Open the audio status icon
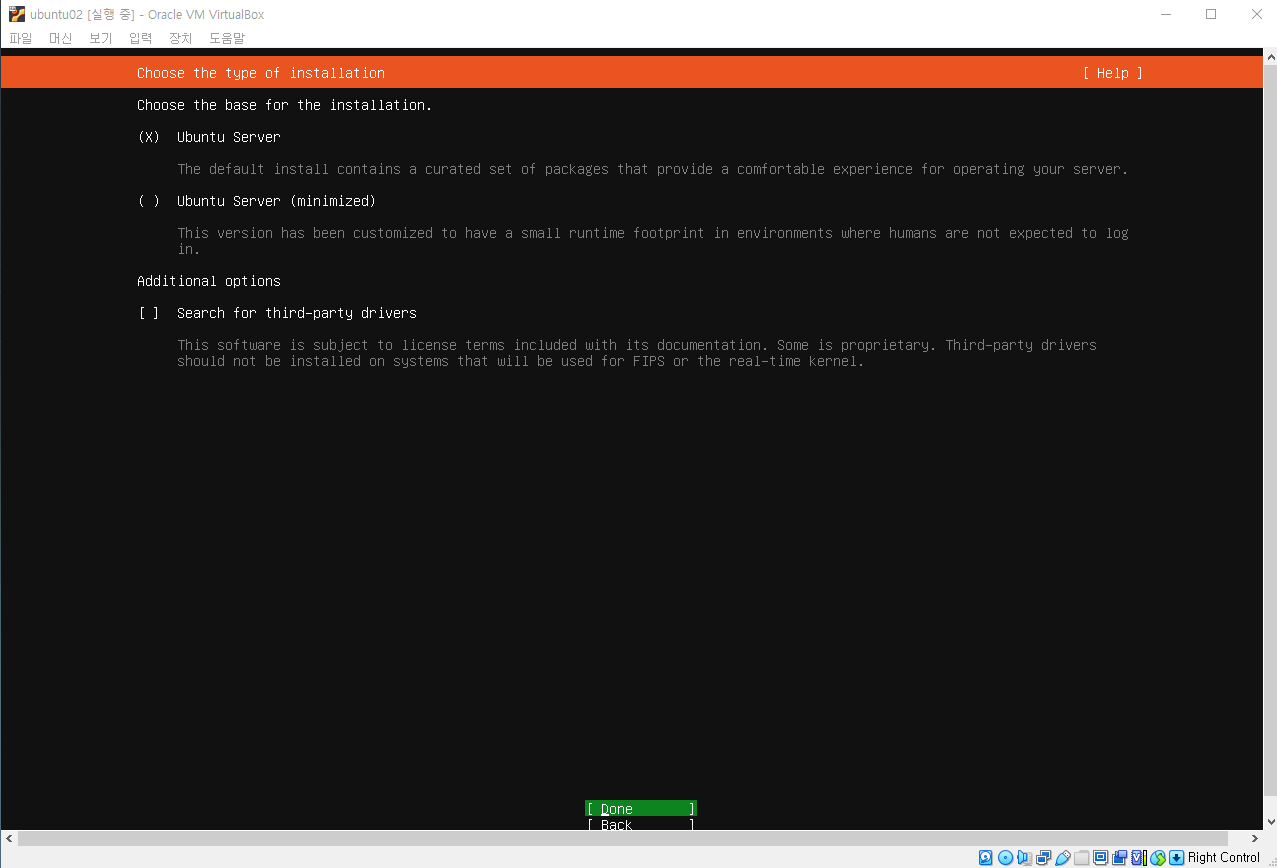This screenshot has height=868, width=1277. click(x=1024, y=857)
